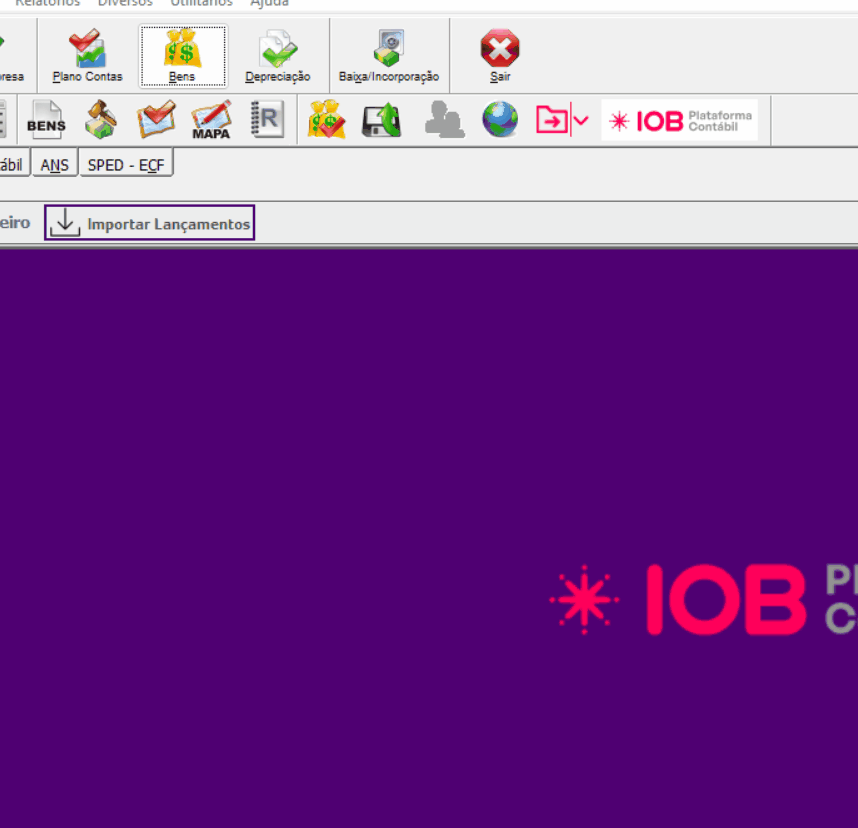Click the money bags with checkmark icon
This screenshot has width=858, height=828.
click(326, 120)
